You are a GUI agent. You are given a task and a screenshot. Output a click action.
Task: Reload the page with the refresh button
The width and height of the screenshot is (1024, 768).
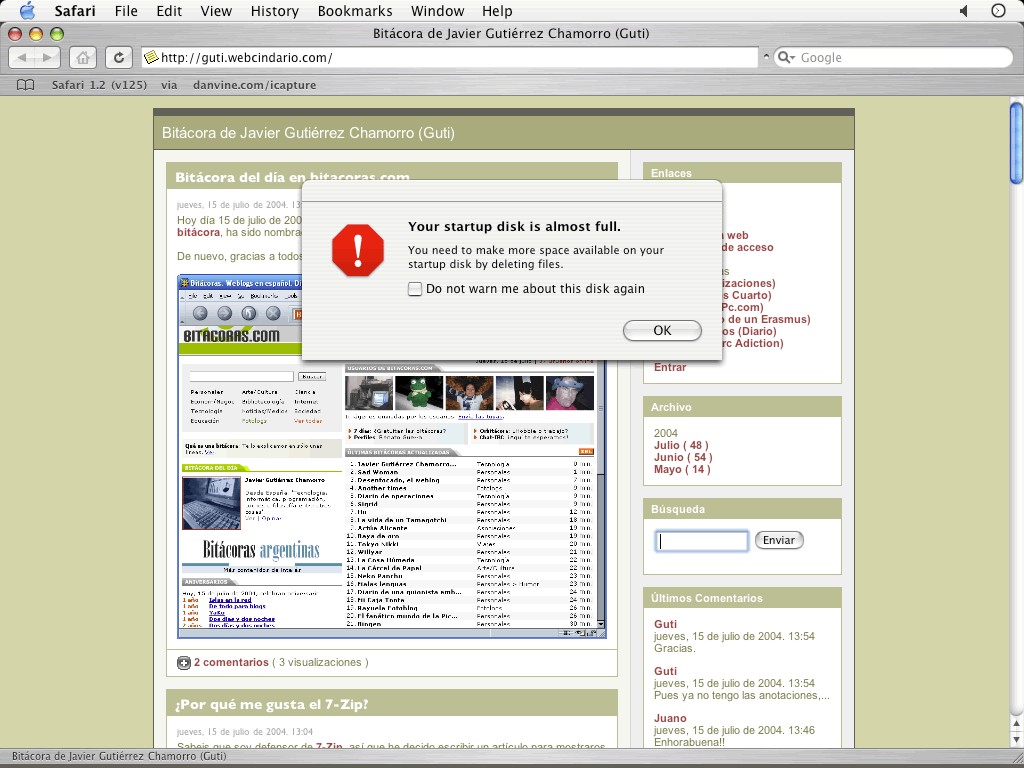click(118, 57)
